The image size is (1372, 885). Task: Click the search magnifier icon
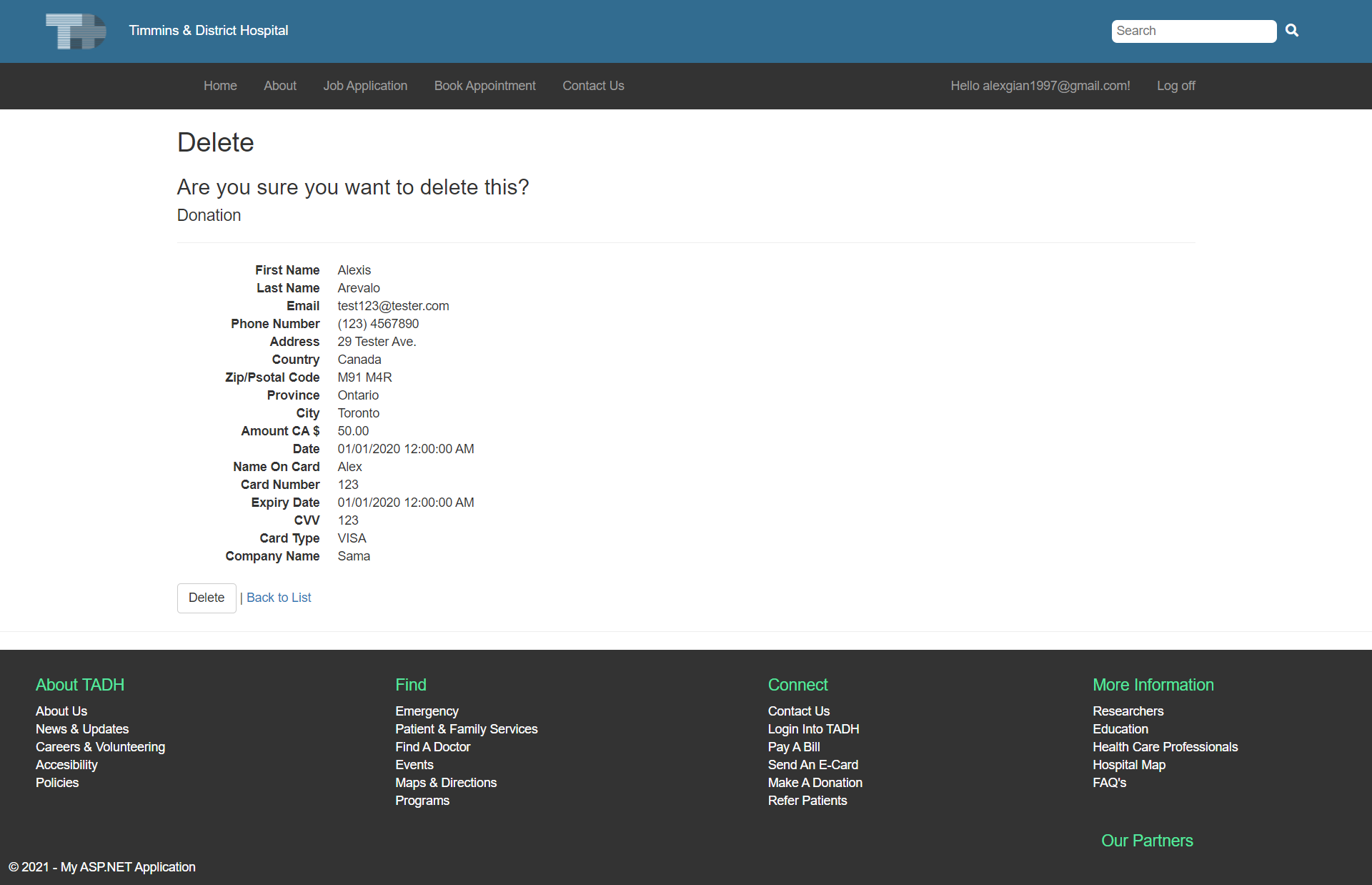1292,31
